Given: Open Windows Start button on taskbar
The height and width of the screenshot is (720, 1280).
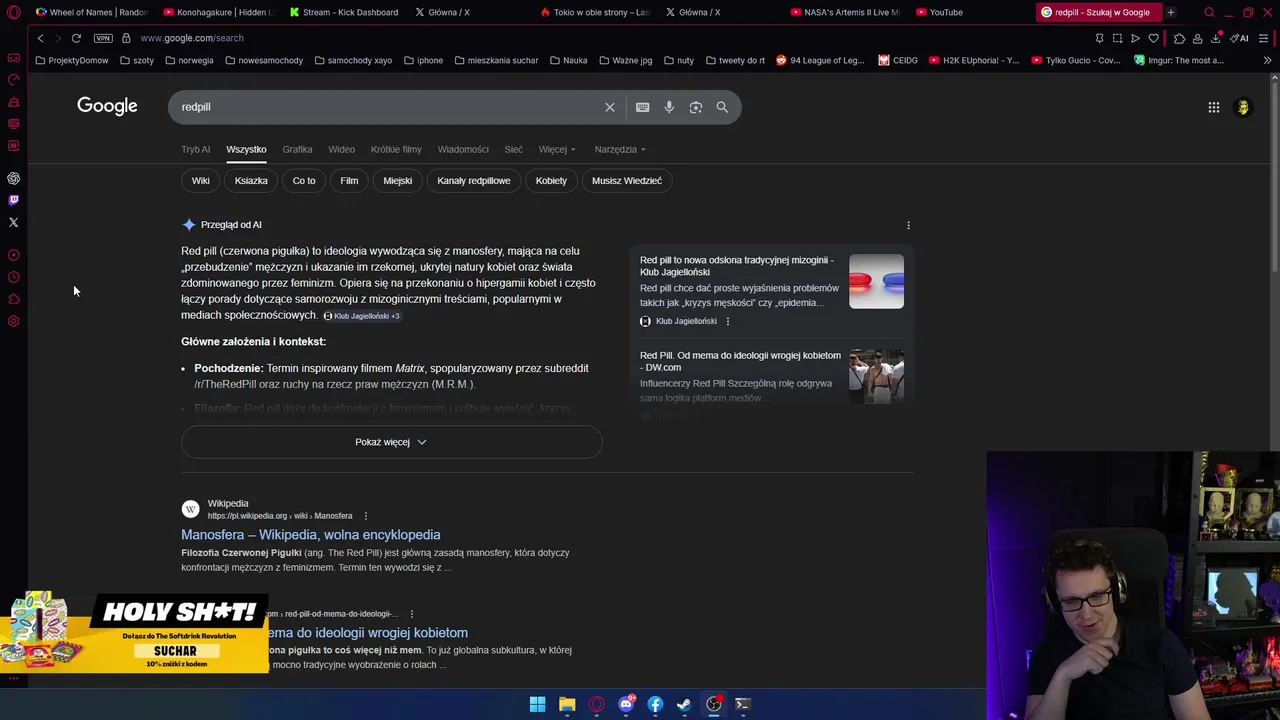Looking at the screenshot, I should click(x=537, y=704).
